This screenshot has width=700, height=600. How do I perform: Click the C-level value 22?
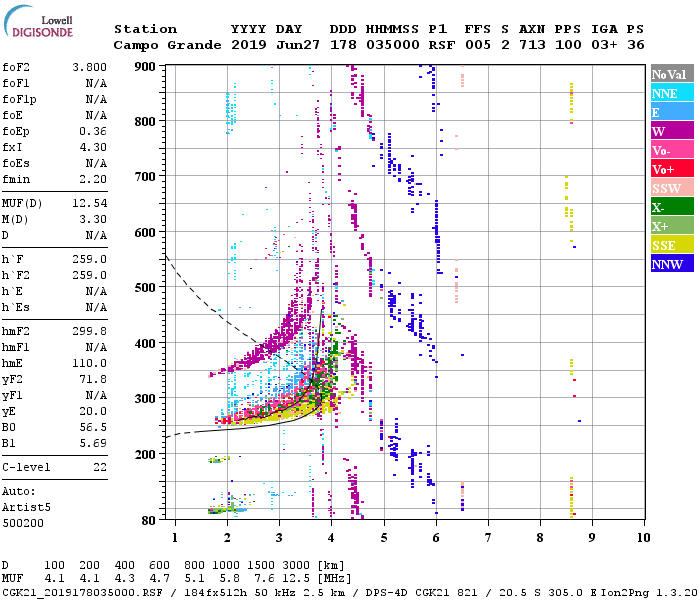pos(100,468)
